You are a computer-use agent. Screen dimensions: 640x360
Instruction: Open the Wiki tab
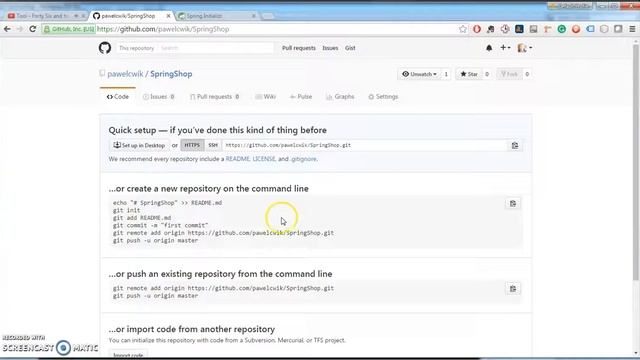[x=266, y=97]
